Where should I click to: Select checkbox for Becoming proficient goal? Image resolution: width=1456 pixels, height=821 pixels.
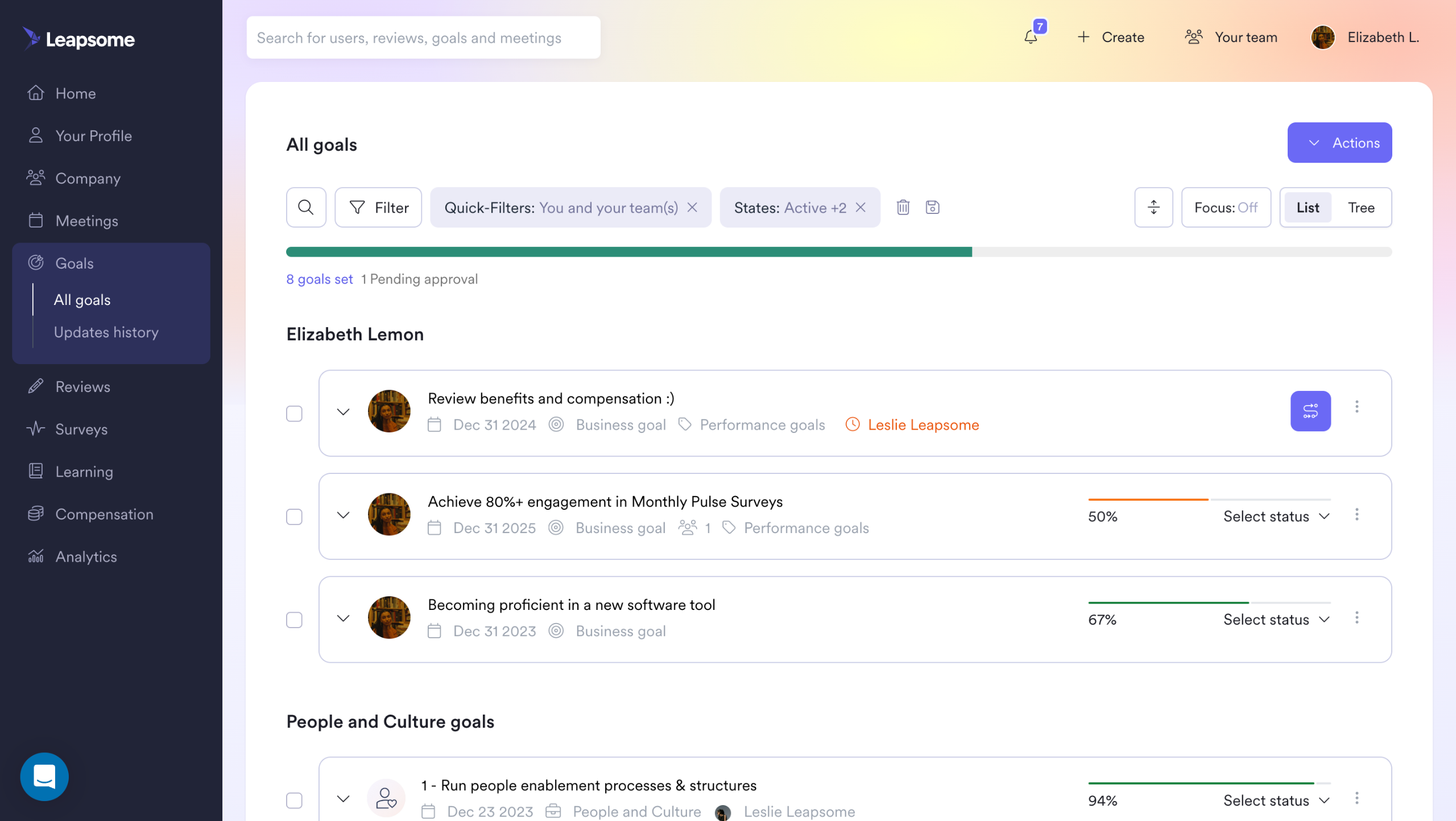point(294,620)
